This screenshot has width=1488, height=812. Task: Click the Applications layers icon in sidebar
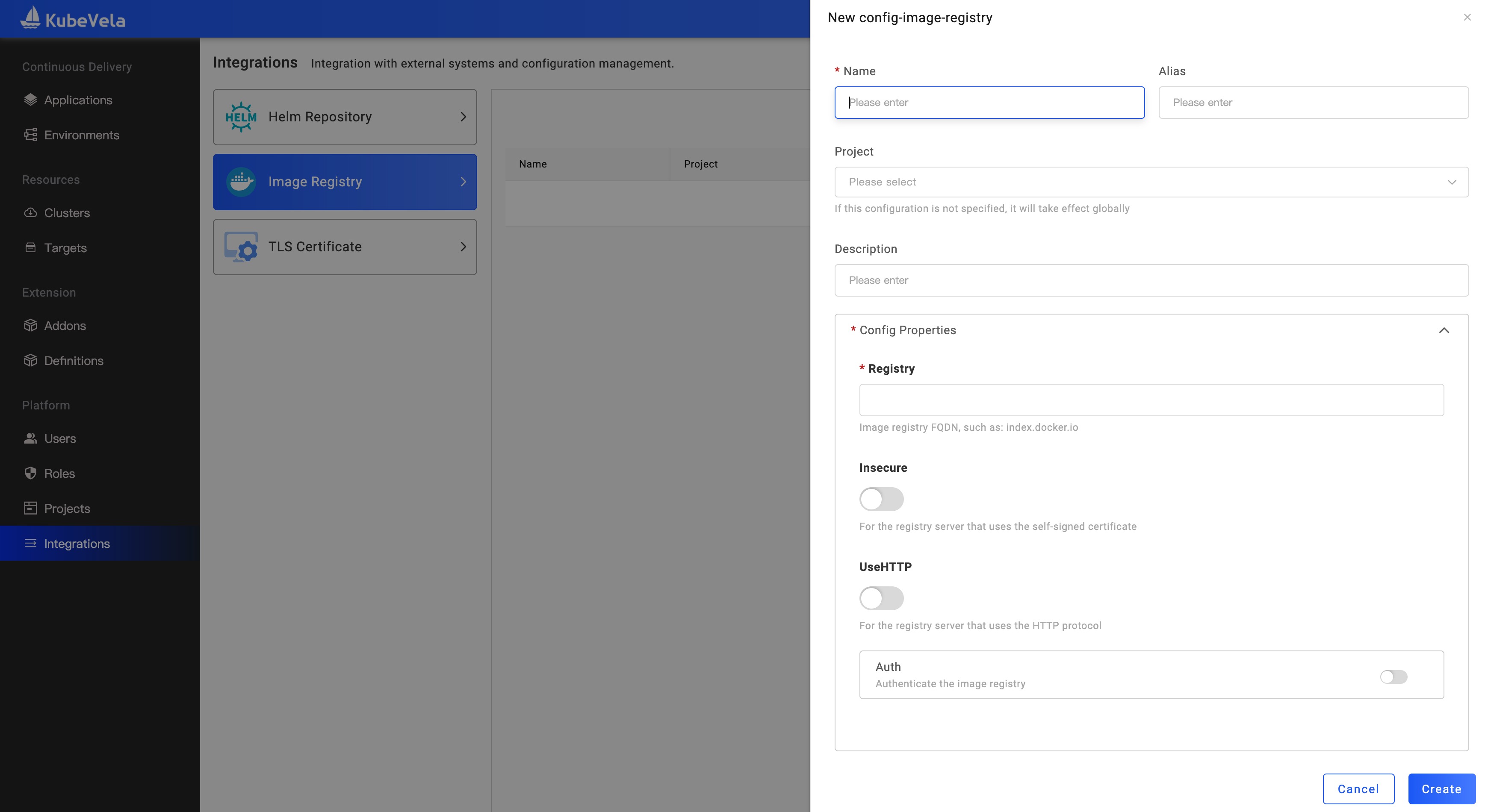pos(31,100)
